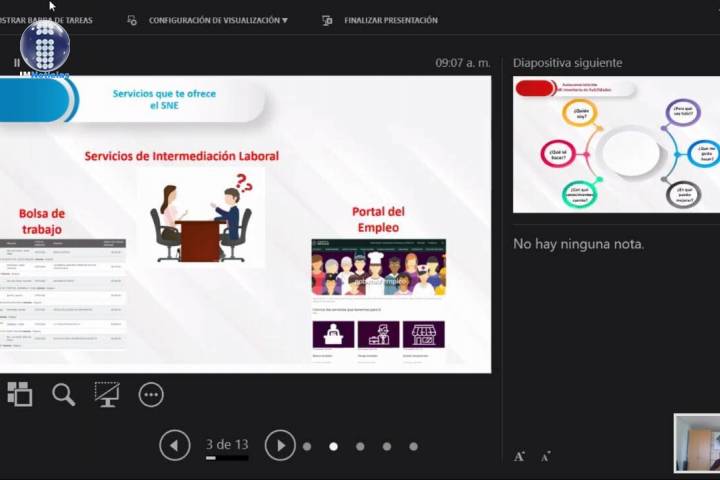720x480 pixels.
Task: Click the display settings icon in top bar
Action: click(132, 20)
